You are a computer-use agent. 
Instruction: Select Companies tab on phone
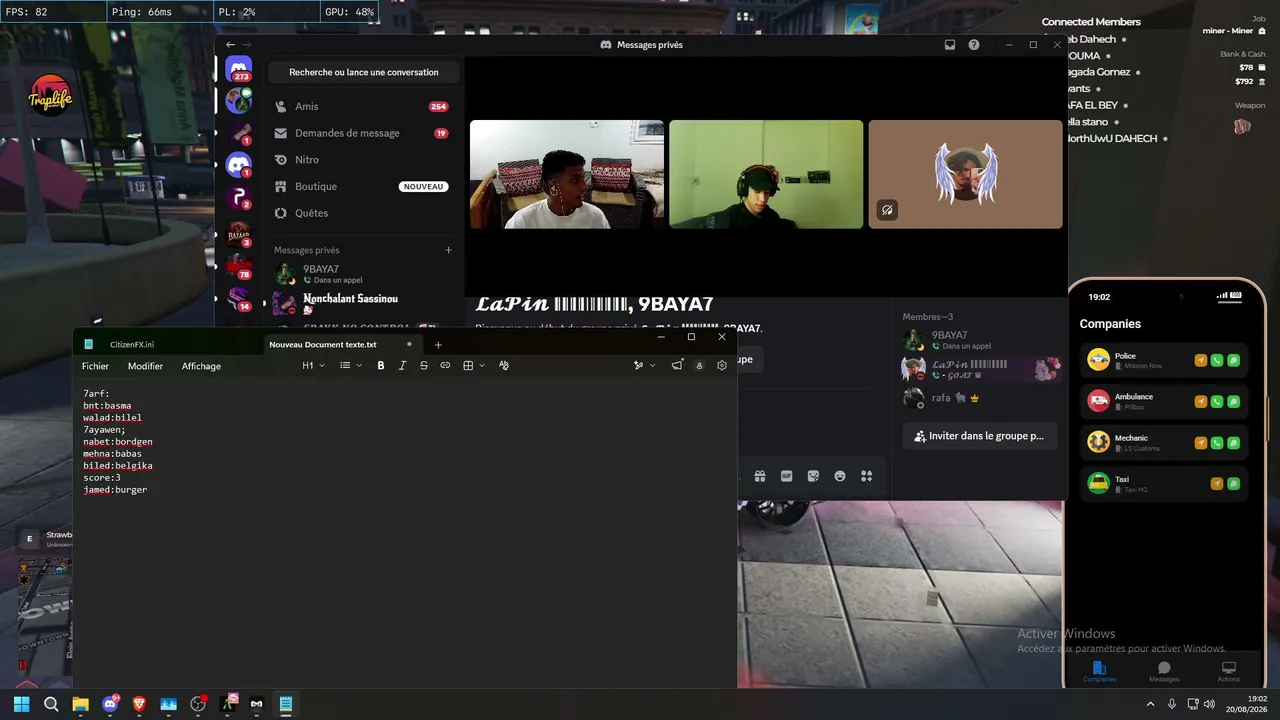(1099, 672)
